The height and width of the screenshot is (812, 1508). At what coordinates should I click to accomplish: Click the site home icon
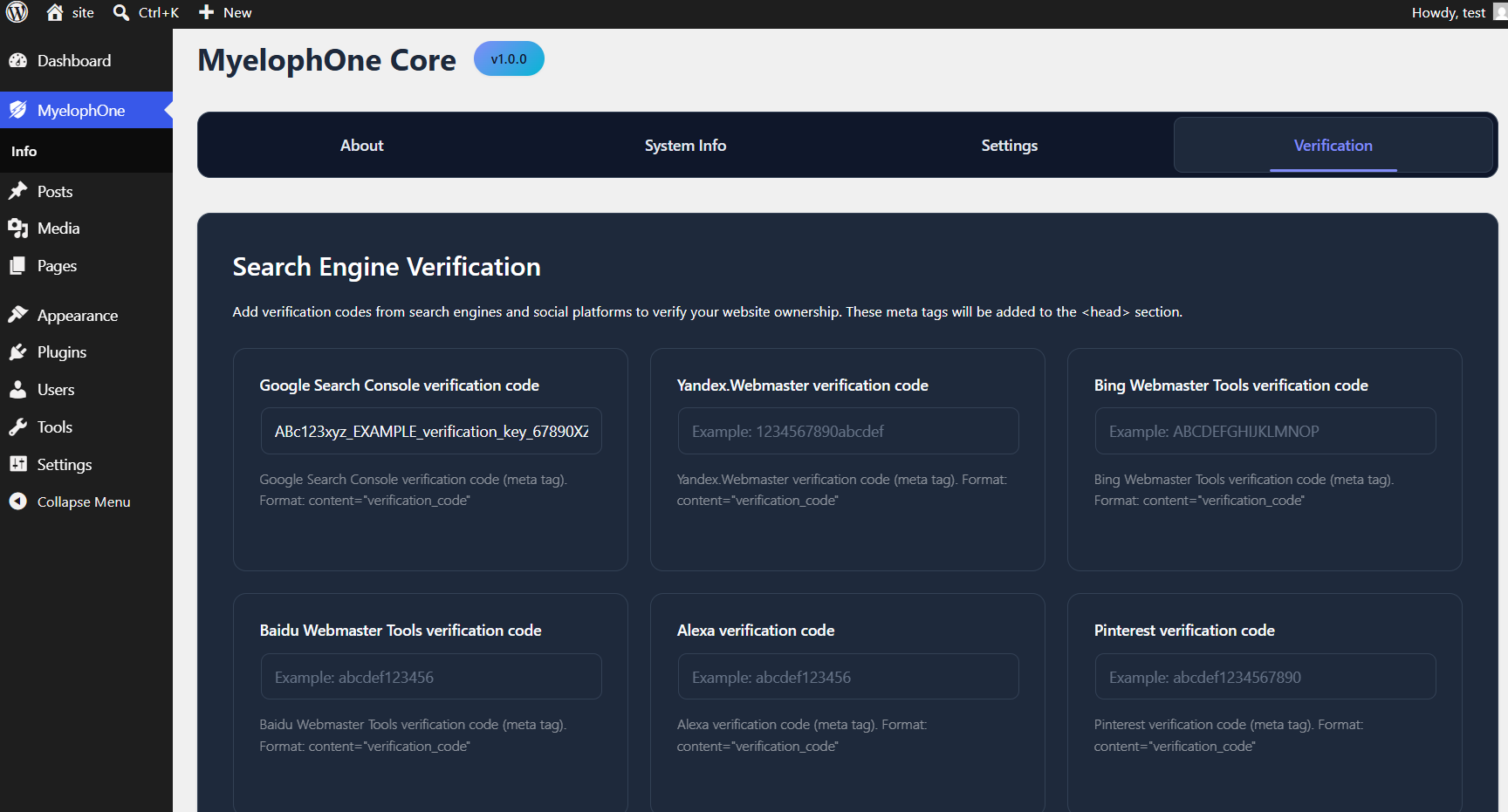pos(55,12)
